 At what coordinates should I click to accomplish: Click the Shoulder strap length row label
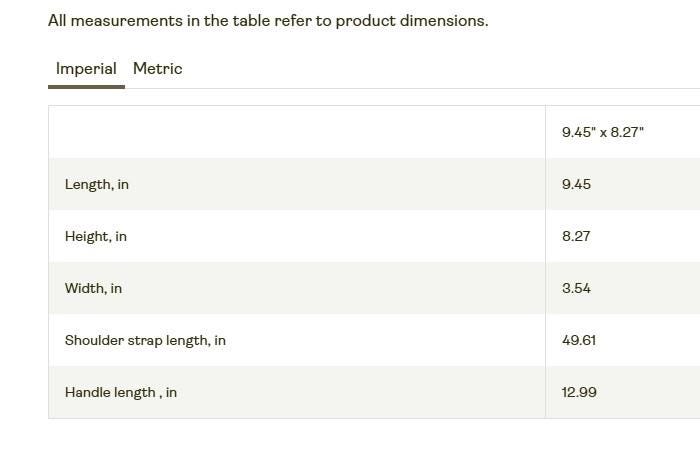[145, 340]
